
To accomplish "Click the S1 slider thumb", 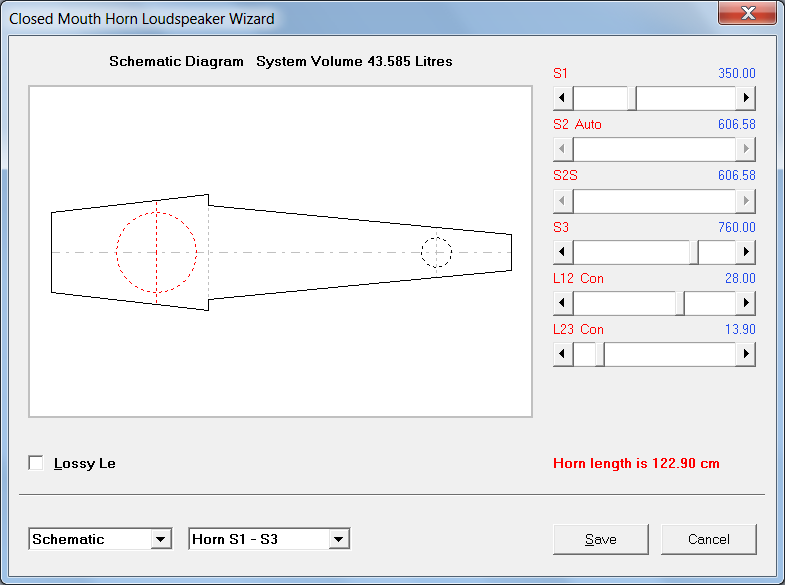I will 632,98.
